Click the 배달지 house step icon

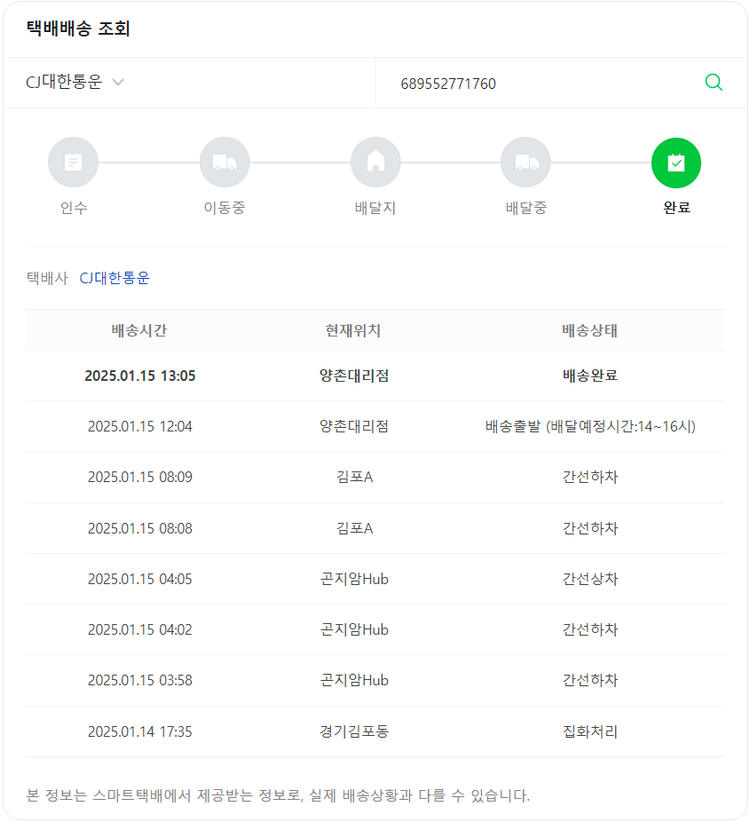point(375,163)
